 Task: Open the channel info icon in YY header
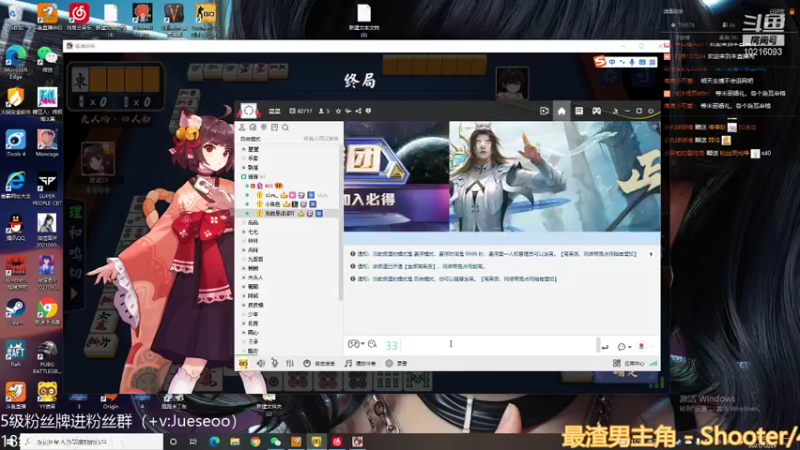click(x=368, y=111)
